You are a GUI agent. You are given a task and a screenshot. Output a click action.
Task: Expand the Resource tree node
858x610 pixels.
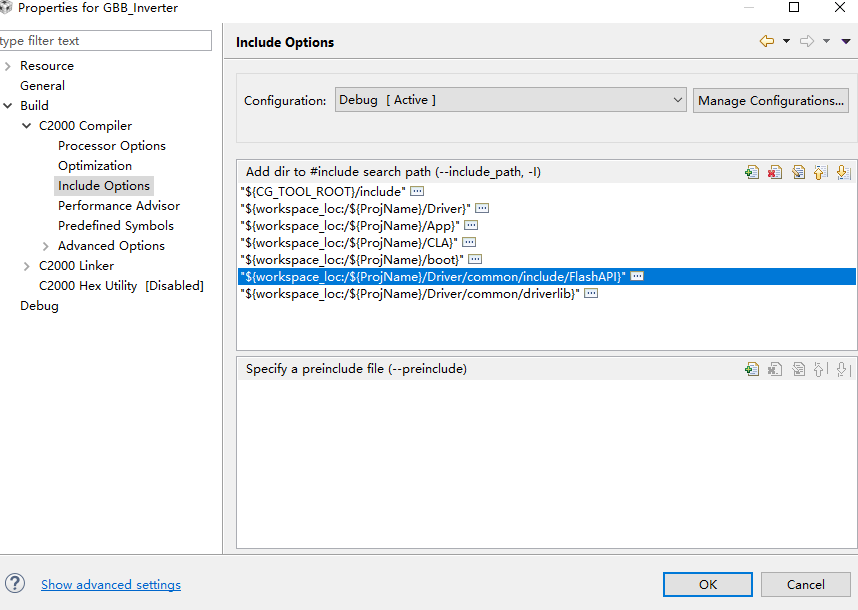(8, 66)
